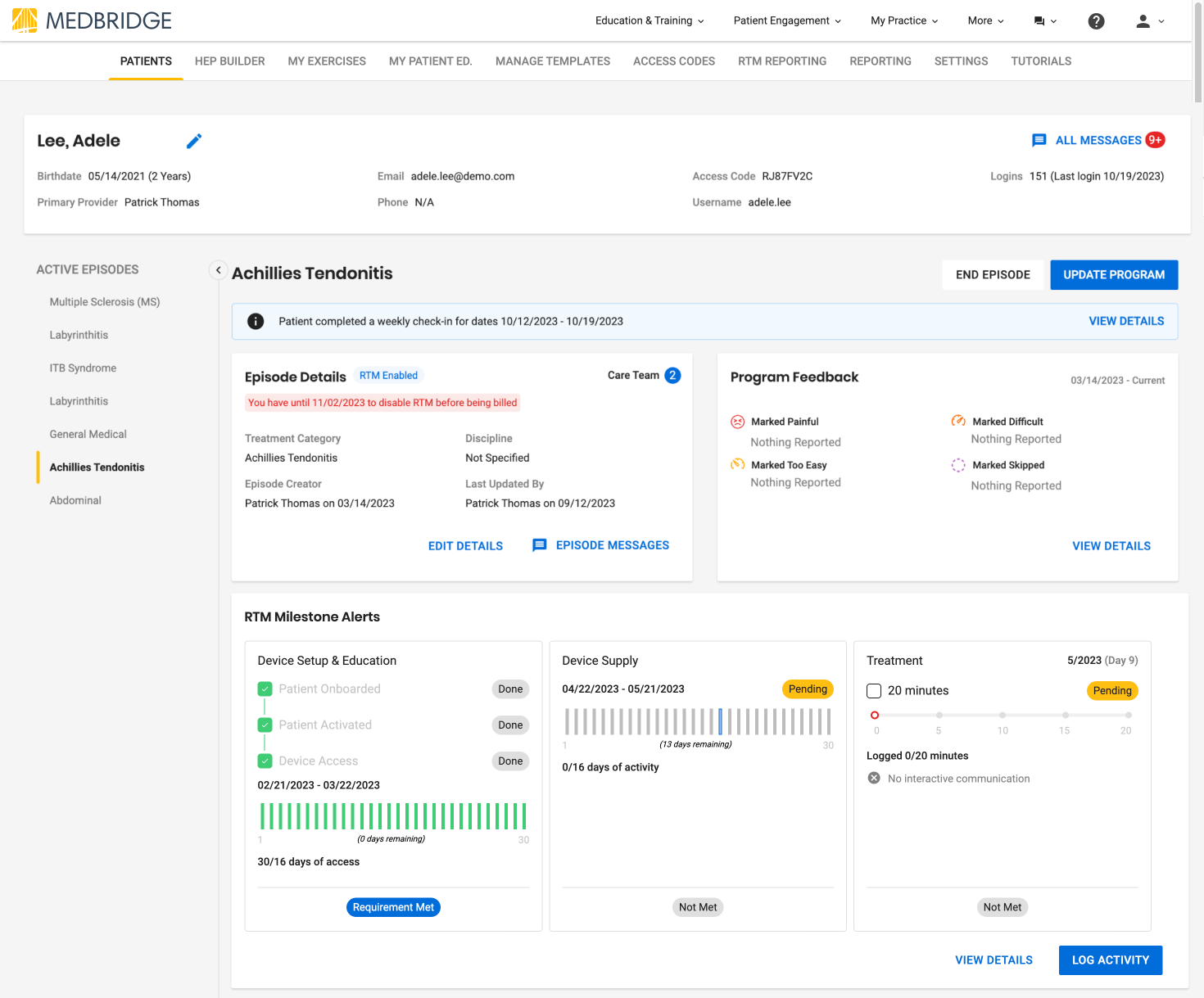Click the Pending badge in Device Supply
This screenshot has height=998, width=1204.
coord(808,689)
